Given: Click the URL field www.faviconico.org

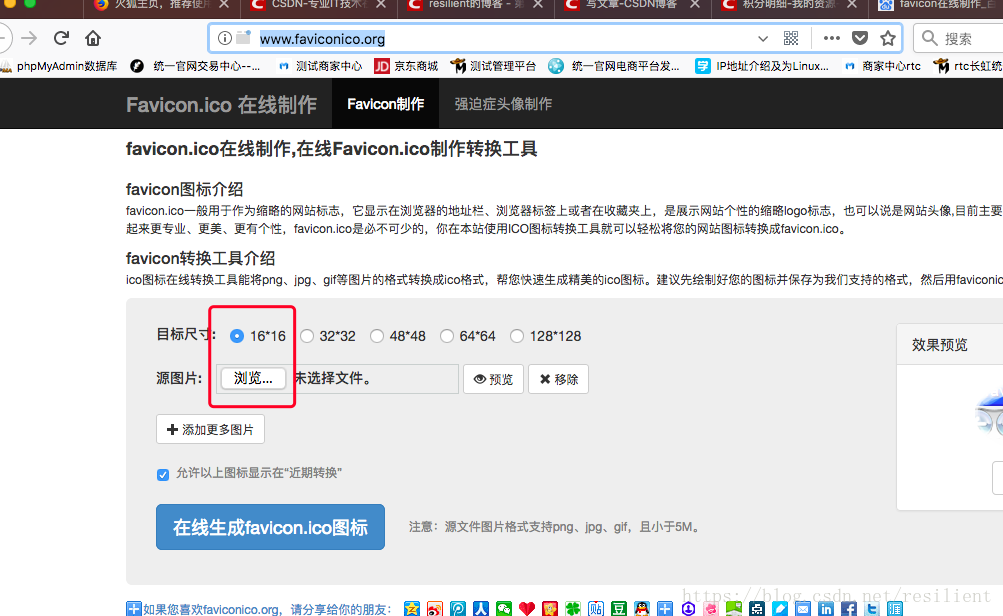Looking at the screenshot, I should coord(322,39).
